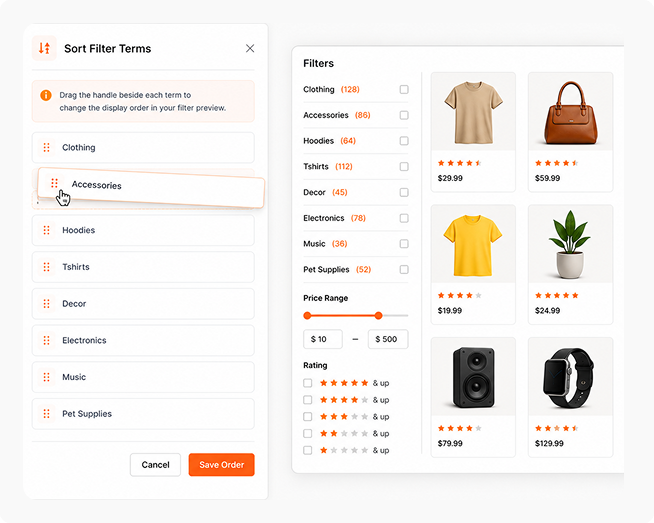The image size is (654, 523).
Task: Click the $ 500 maximum price field
Action: pyautogui.click(x=388, y=339)
